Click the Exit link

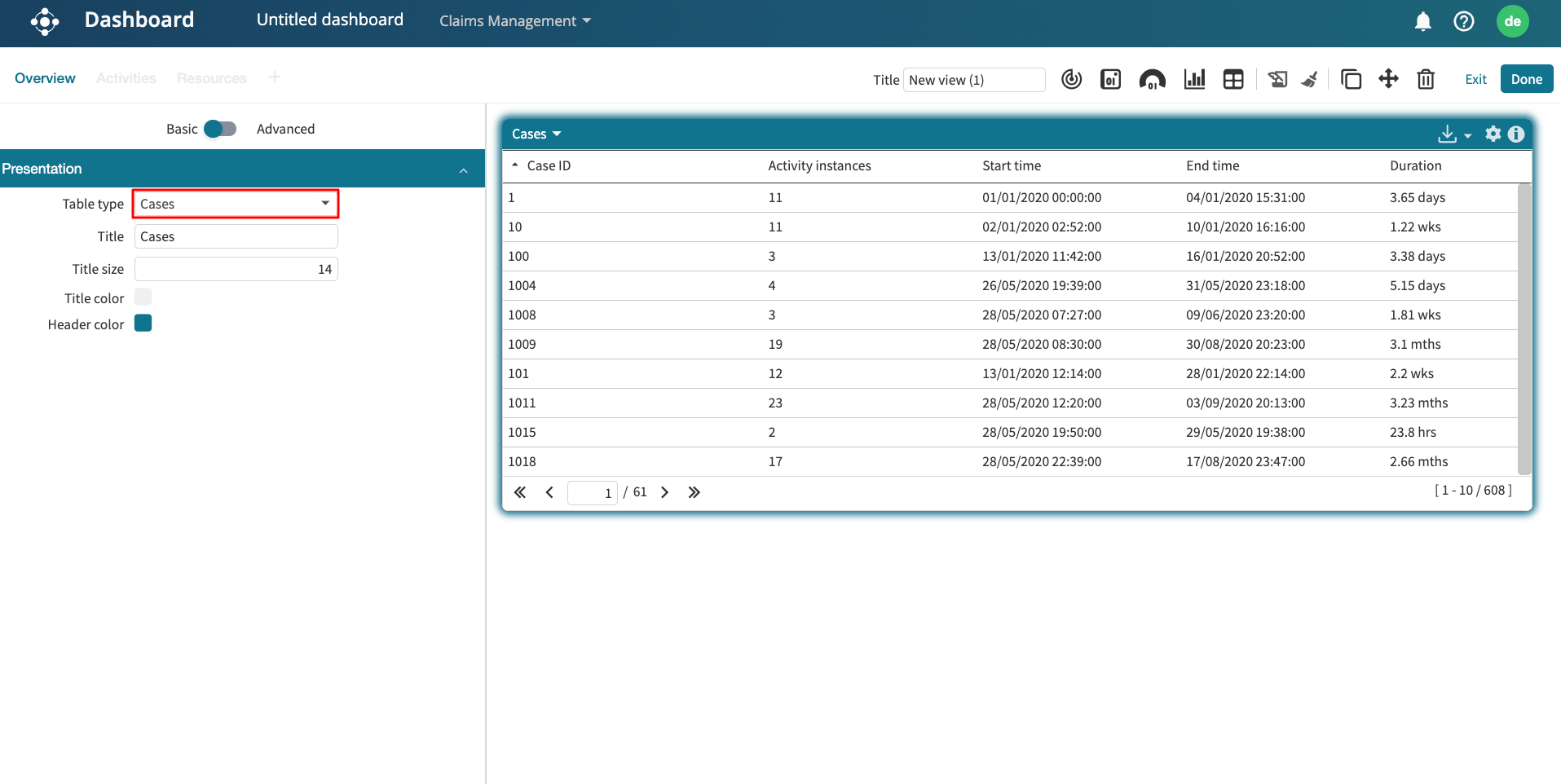1475,79
